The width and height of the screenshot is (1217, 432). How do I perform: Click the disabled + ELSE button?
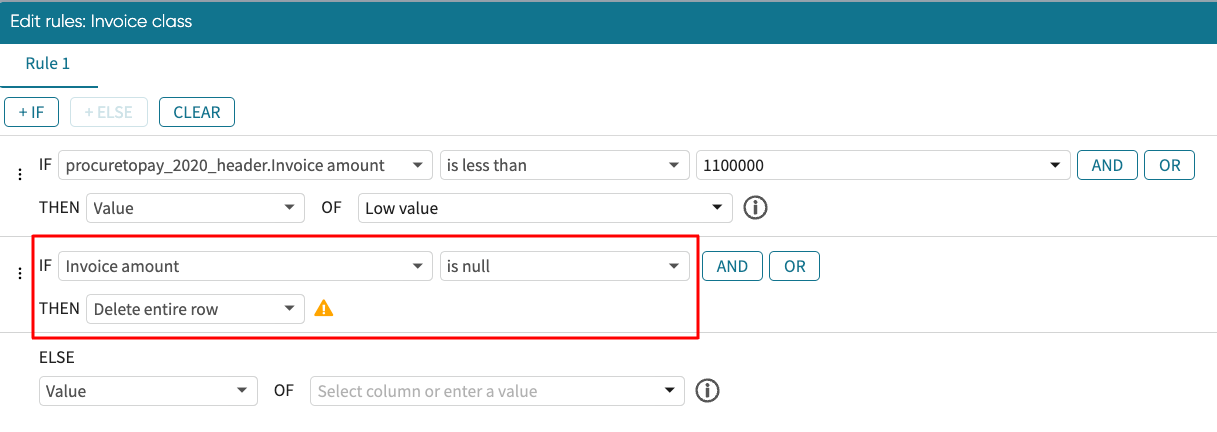click(108, 112)
